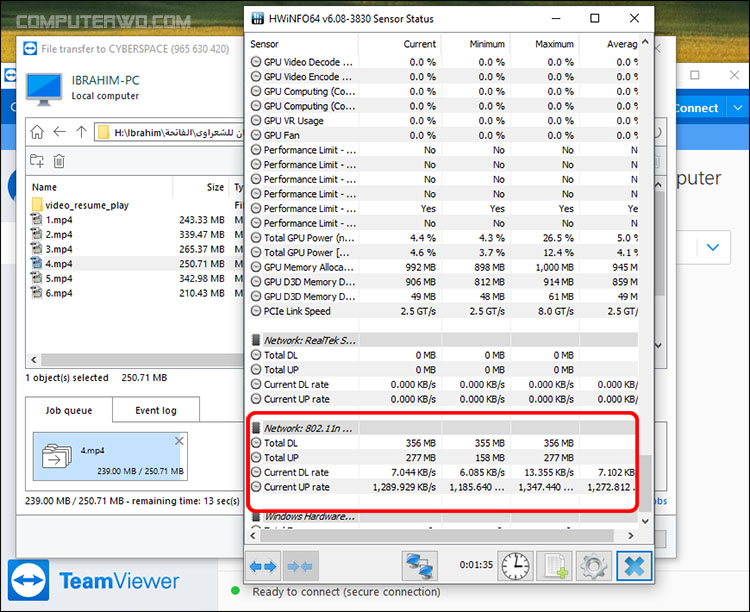This screenshot has height=612, width=750.
Task: Click the TeamViewer logo at bottom left
Action: click(x=28, y=580)
